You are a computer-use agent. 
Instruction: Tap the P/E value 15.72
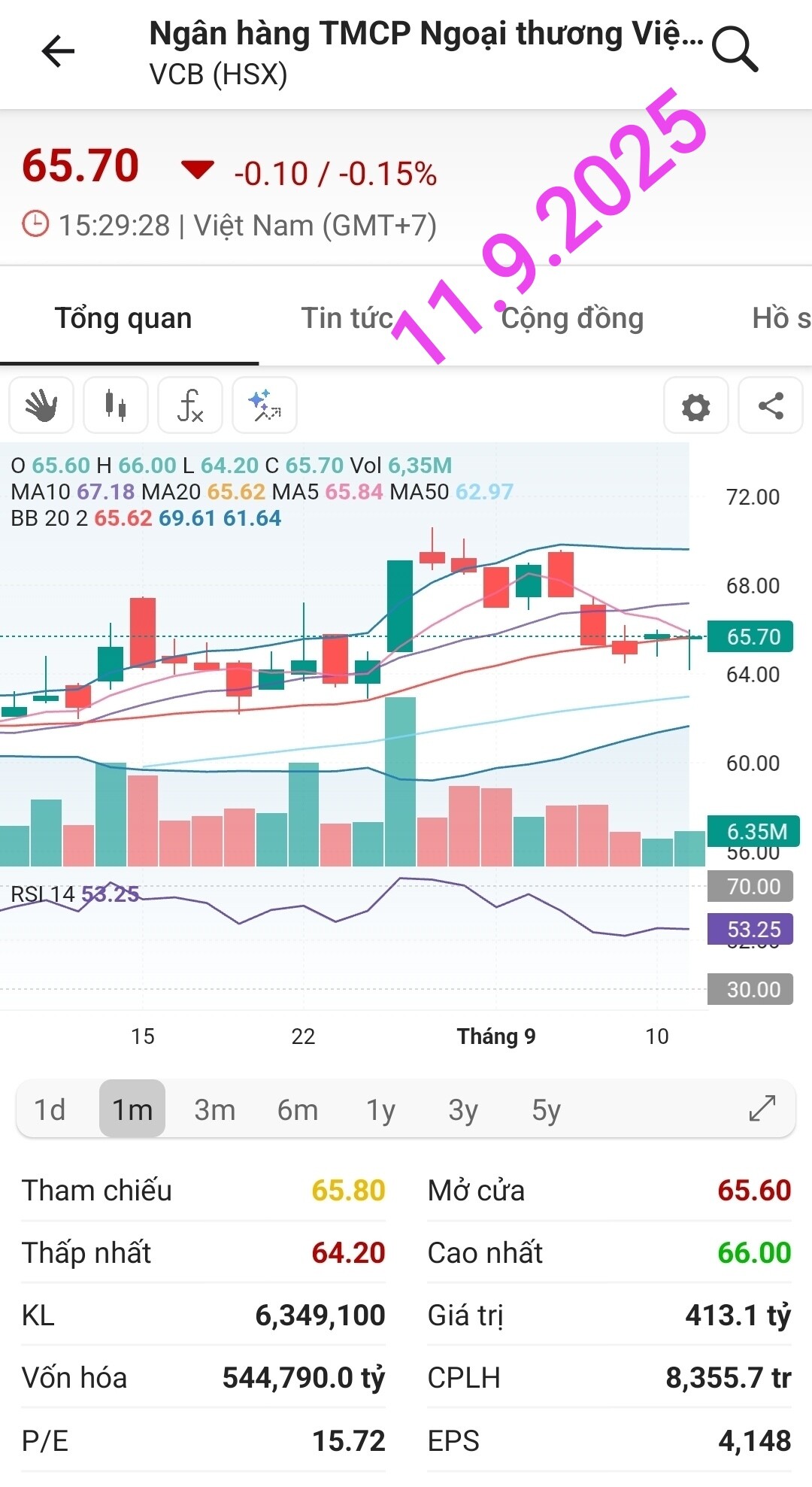pyautogui.click(x=349, y=1440)
